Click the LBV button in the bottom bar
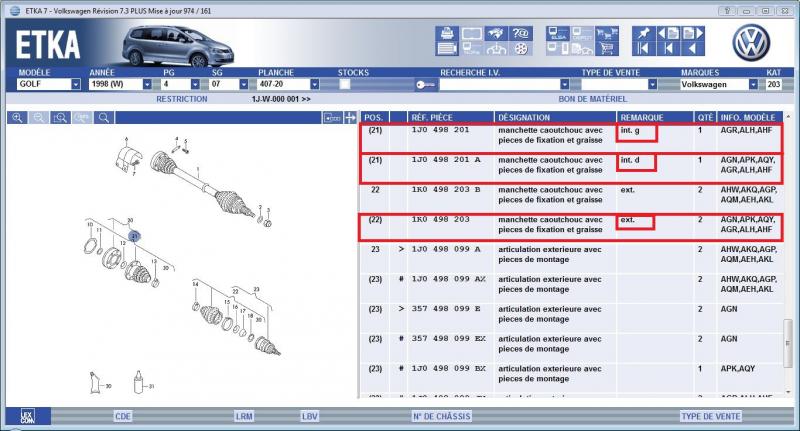This screenshot has height=431, width=800. 310,416
